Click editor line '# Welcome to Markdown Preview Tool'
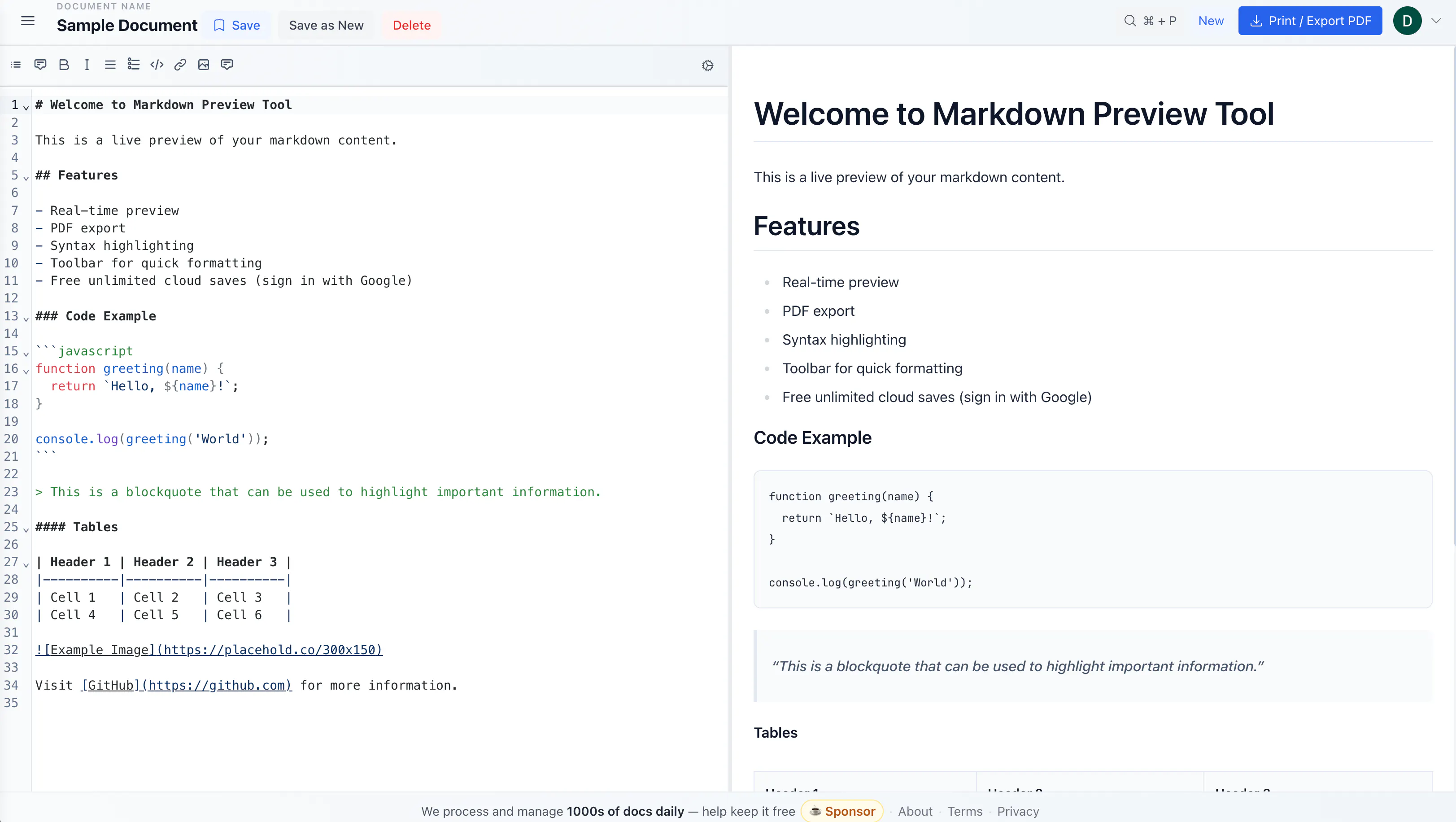1456x822 pixels. (x=164, y=105)
